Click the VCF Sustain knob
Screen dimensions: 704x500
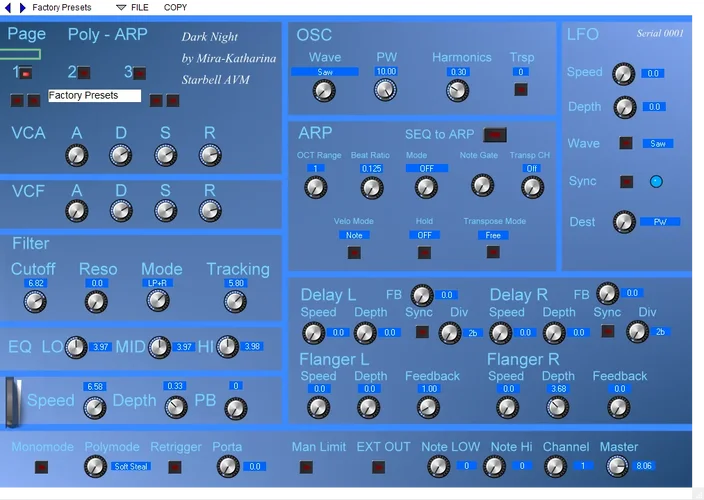166,211
